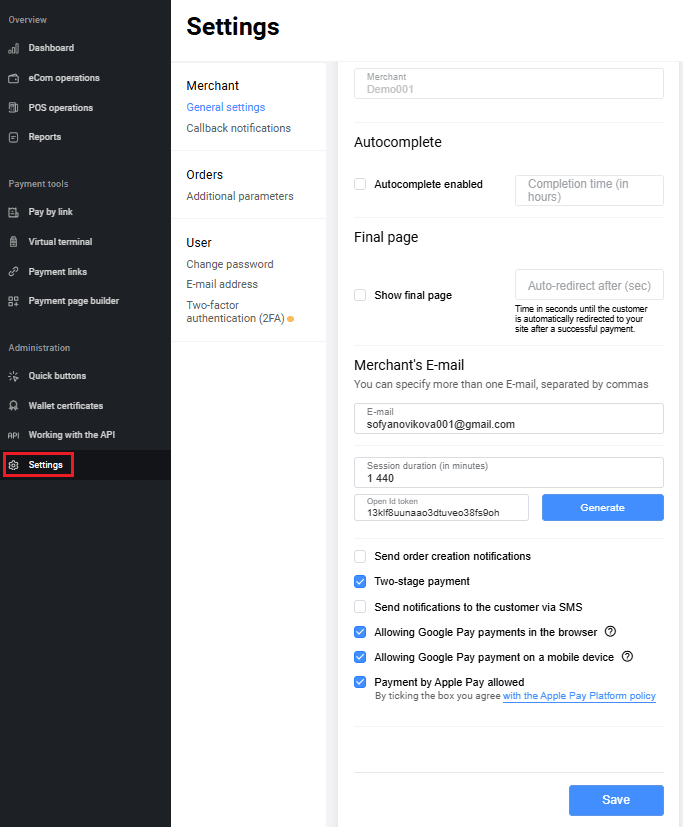Image resolution: width=683 pixels, height=827 pixels.
Task: Disable Payment by Apple Pay allowed
Action: (360, 682)
